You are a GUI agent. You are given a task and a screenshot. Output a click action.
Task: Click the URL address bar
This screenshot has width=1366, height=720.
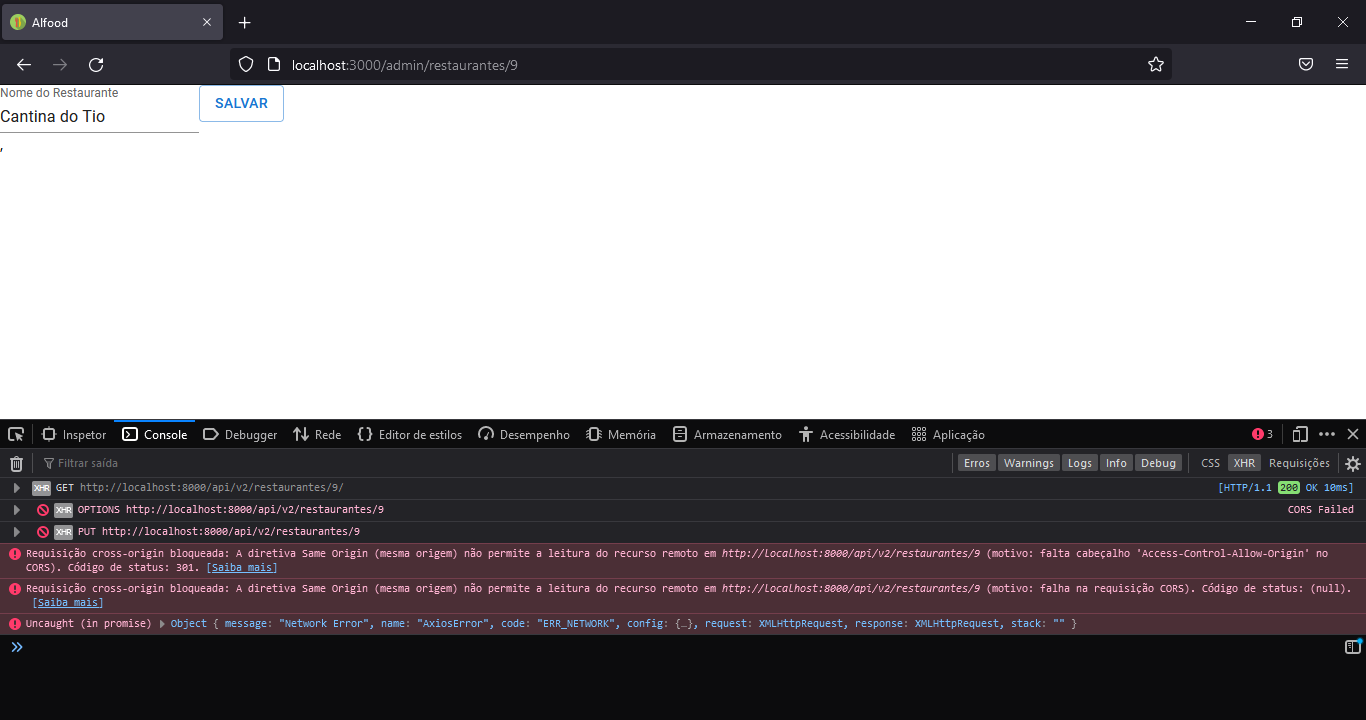(x=700, y=65)
